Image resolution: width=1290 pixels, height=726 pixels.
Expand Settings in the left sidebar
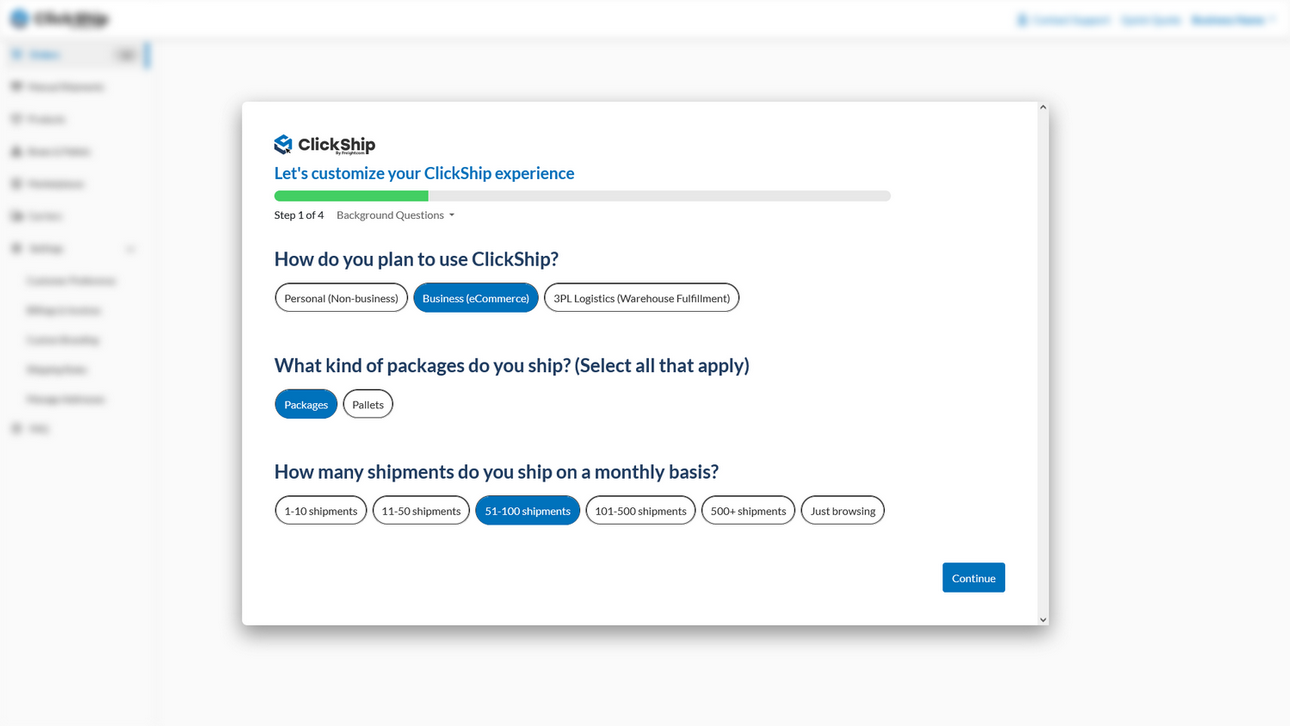75,248
